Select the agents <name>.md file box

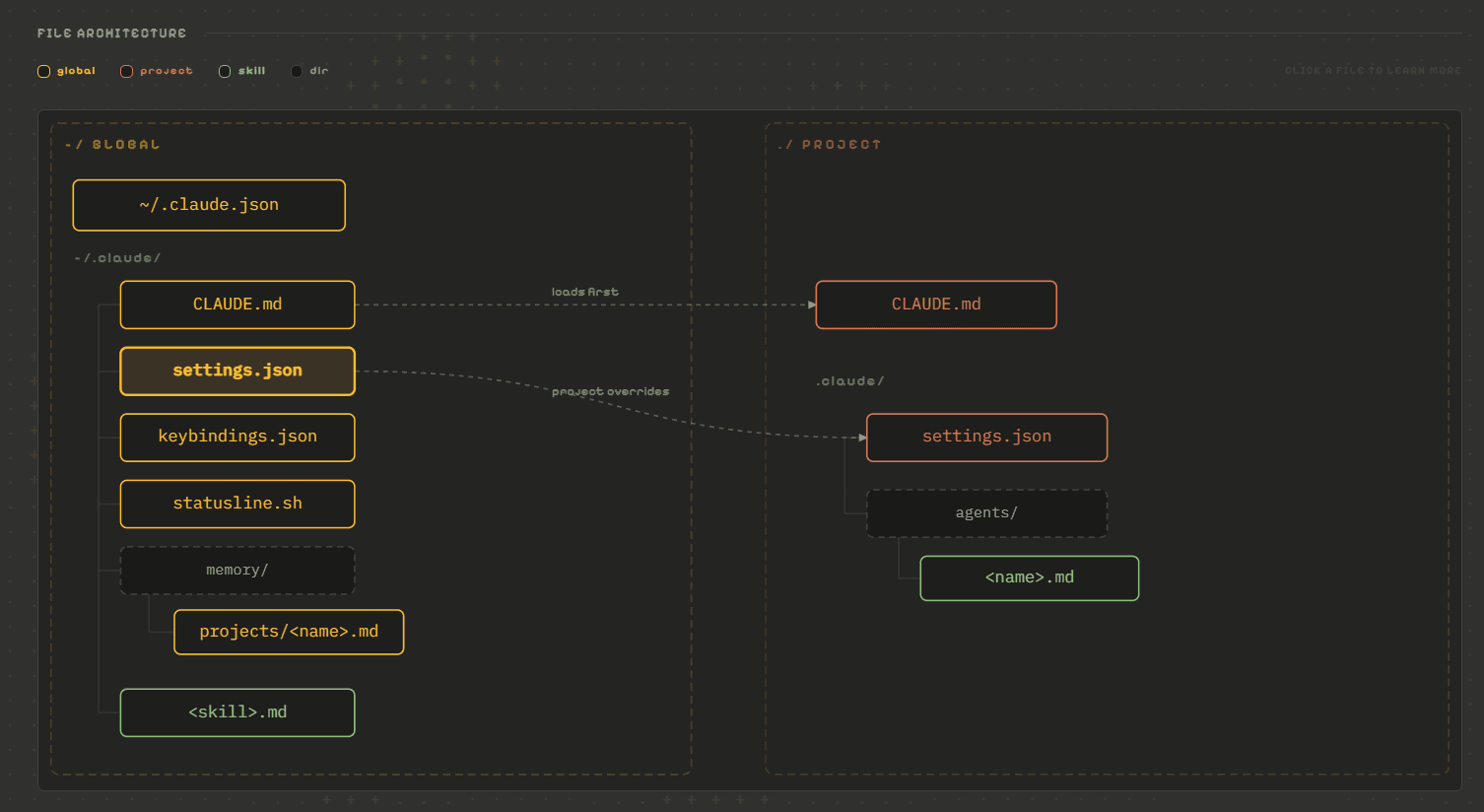click(1030, 577)
